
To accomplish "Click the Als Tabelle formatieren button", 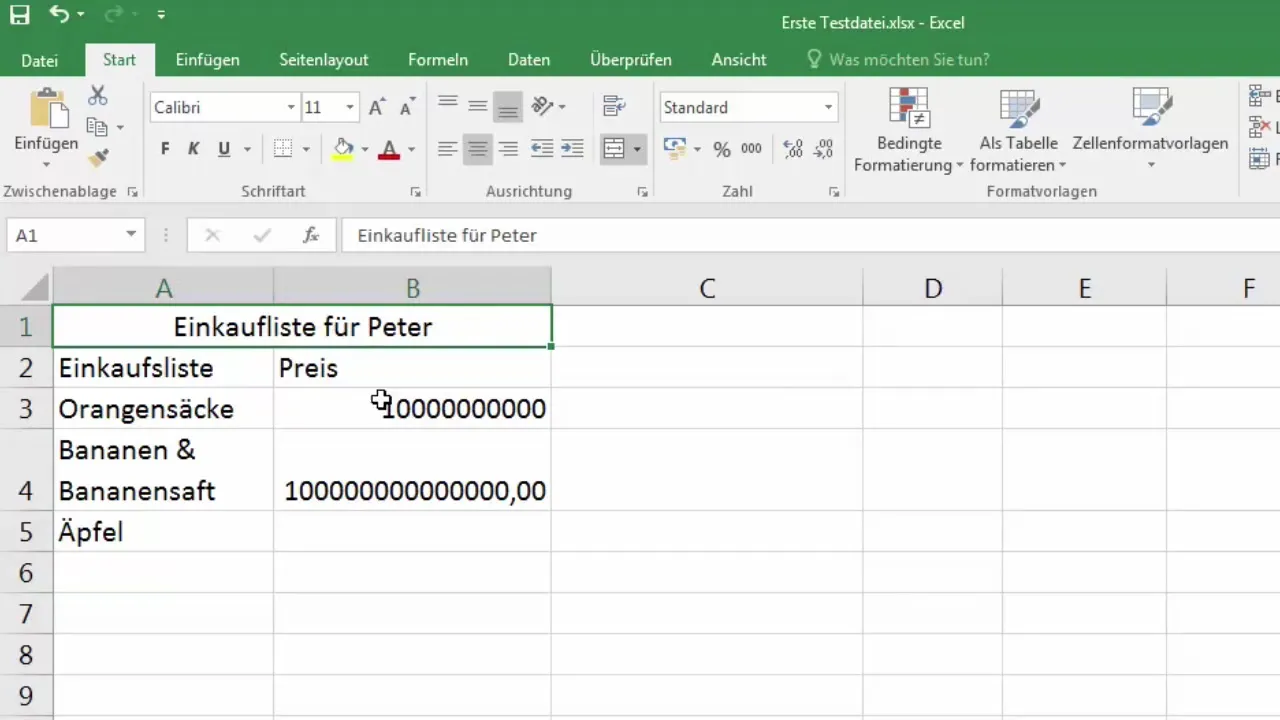I will click(1018, 130).
